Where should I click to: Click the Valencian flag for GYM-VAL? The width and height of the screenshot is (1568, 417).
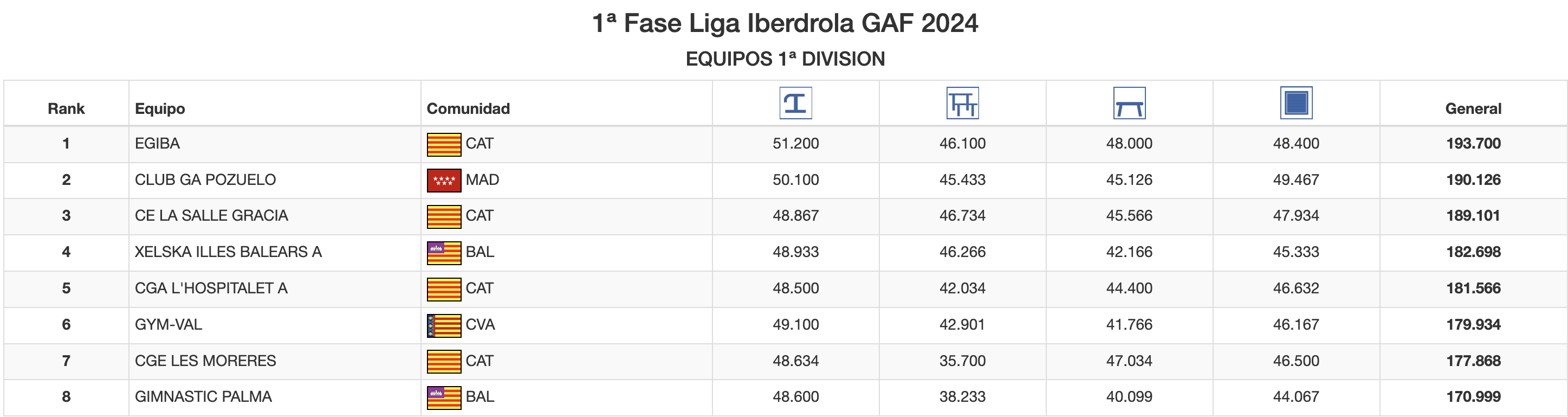point(444,325)
